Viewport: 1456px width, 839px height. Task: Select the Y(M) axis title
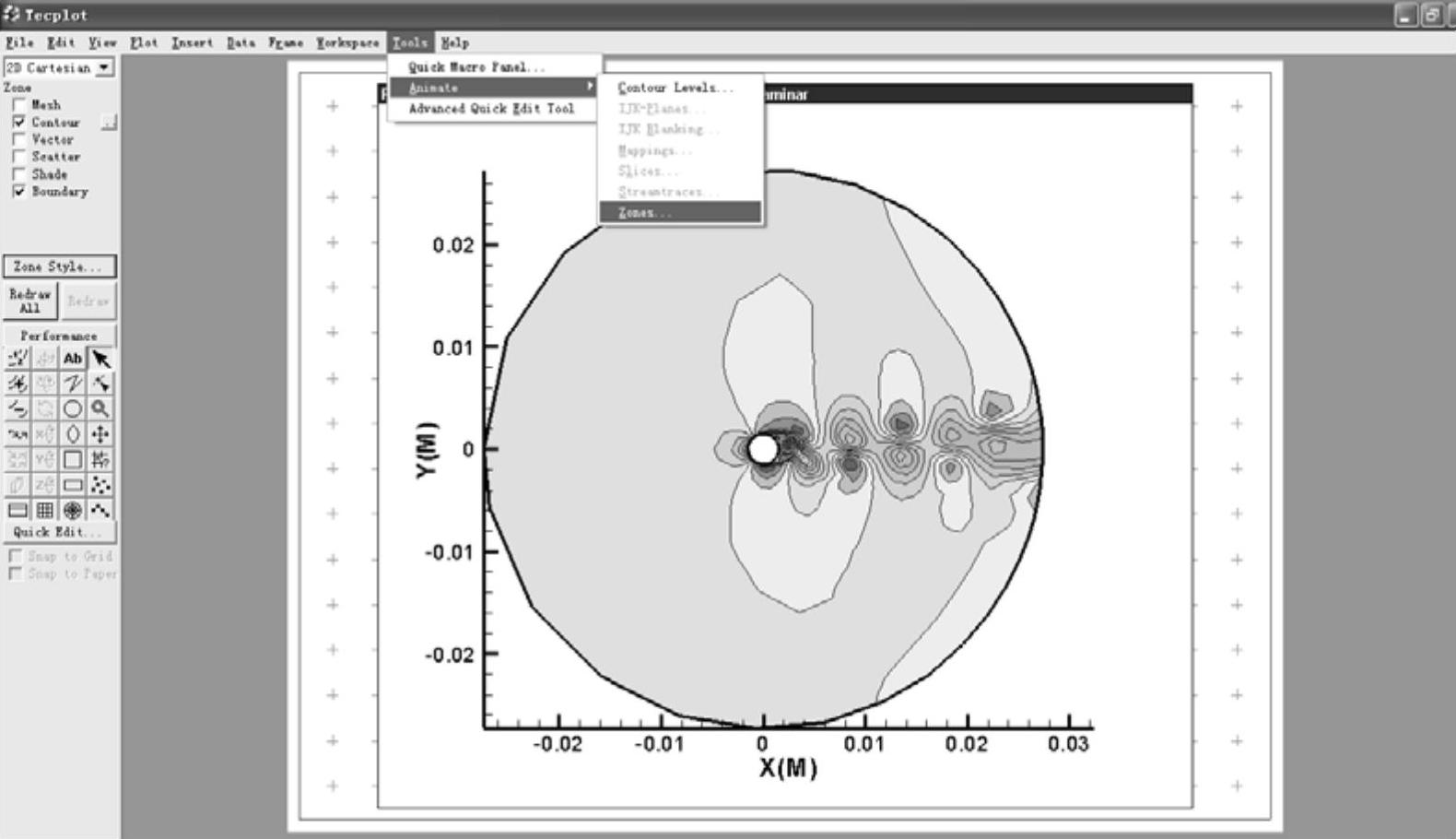(x=427, y=450)
